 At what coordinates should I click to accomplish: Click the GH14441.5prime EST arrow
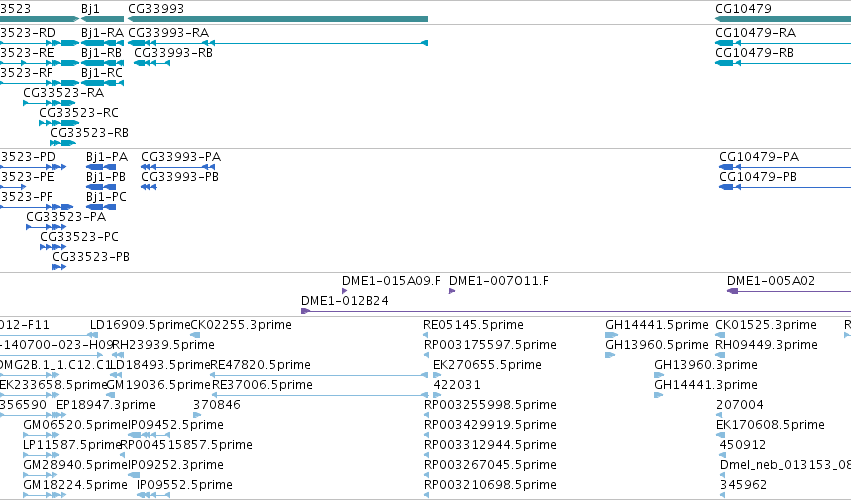612,335
